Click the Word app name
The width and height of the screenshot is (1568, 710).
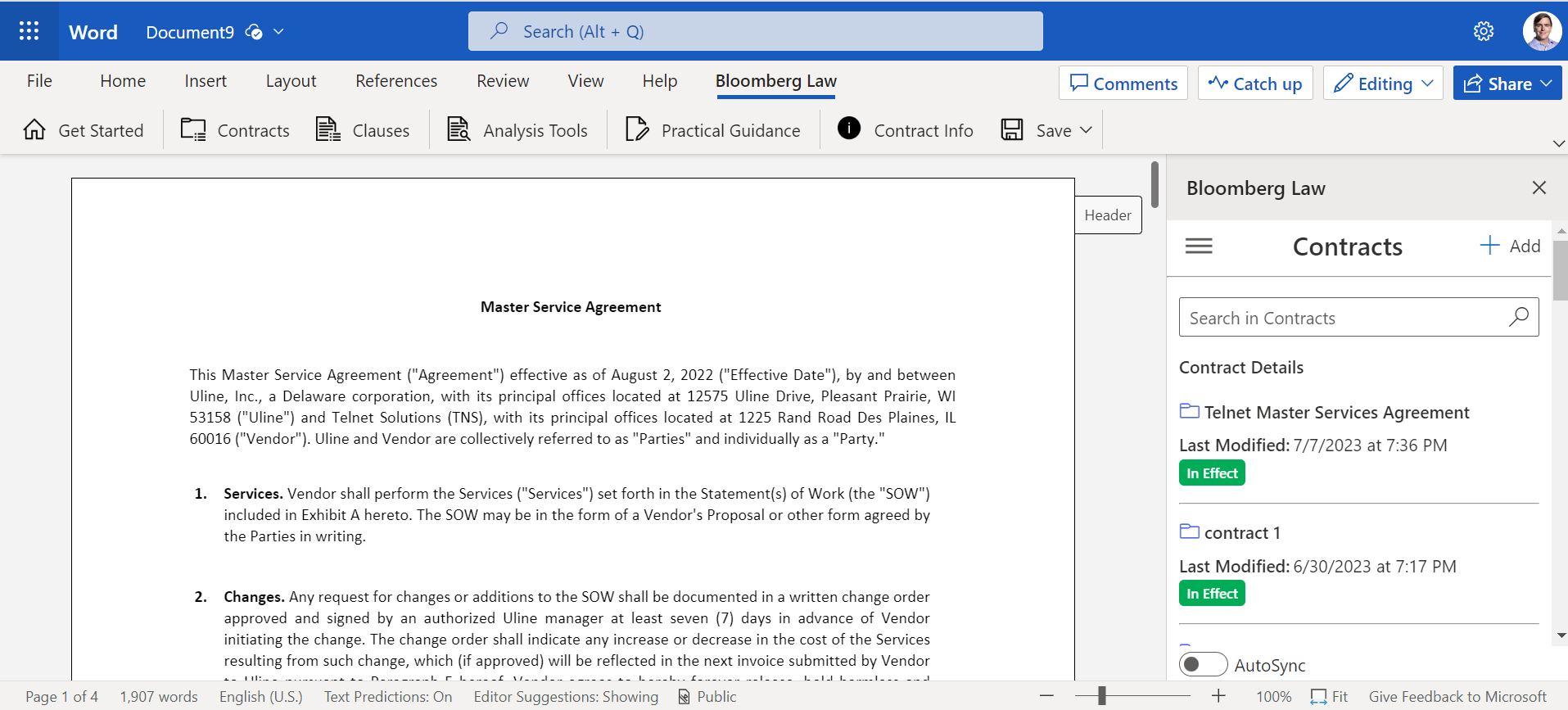(x=93, y=32)
